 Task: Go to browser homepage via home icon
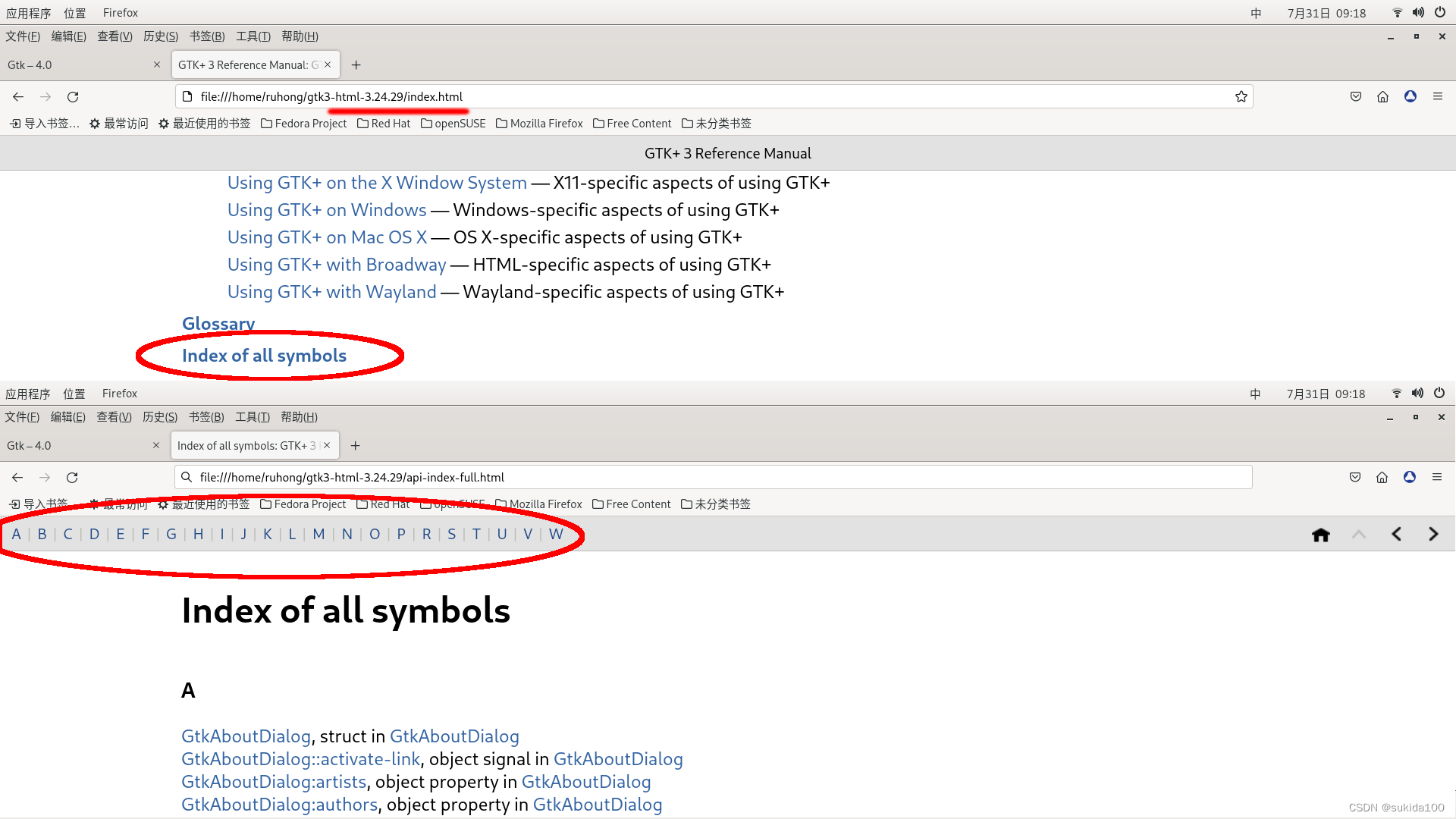(x=1382, y=96)
